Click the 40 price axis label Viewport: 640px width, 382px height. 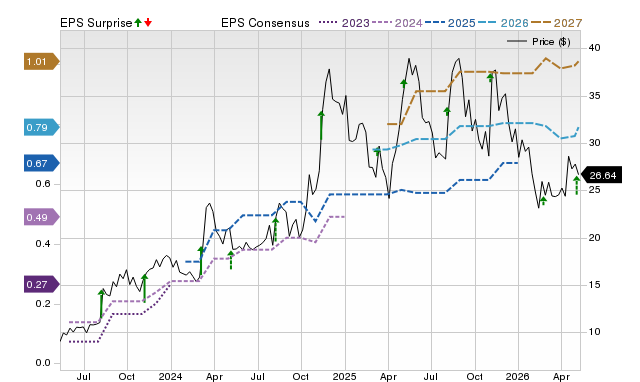pos(594,48)
